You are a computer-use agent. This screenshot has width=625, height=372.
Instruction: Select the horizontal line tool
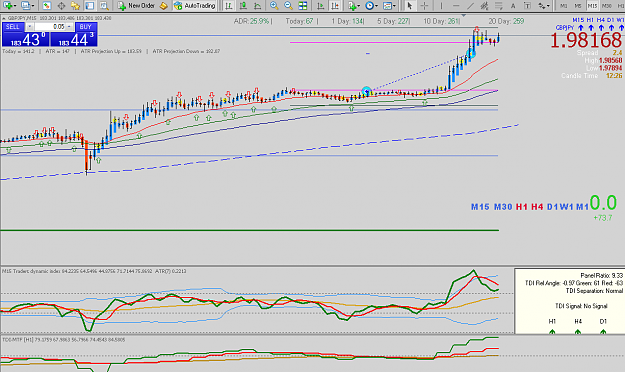point(456,6)
